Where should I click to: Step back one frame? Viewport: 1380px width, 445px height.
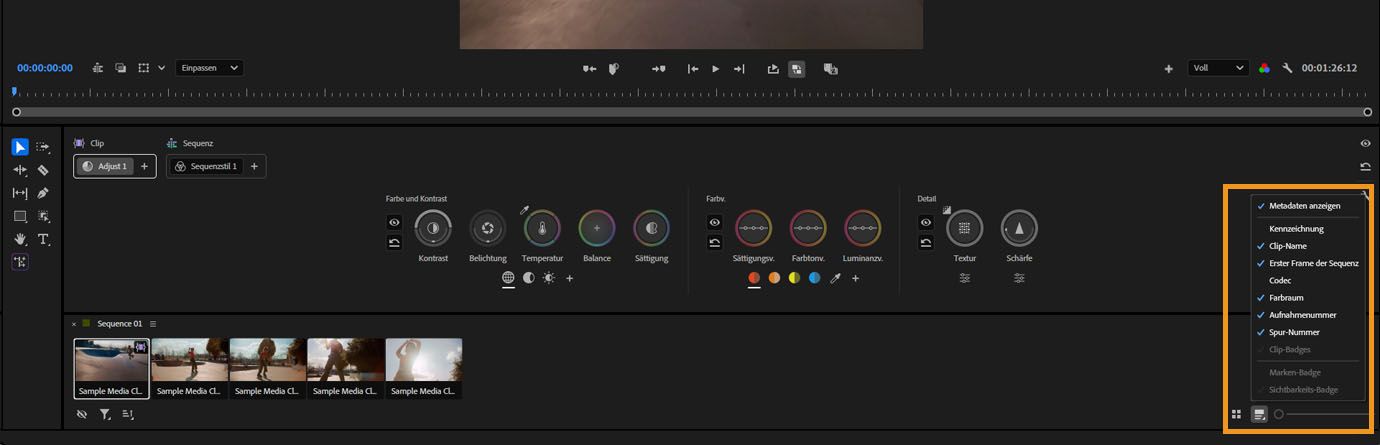tap(693, 68)
